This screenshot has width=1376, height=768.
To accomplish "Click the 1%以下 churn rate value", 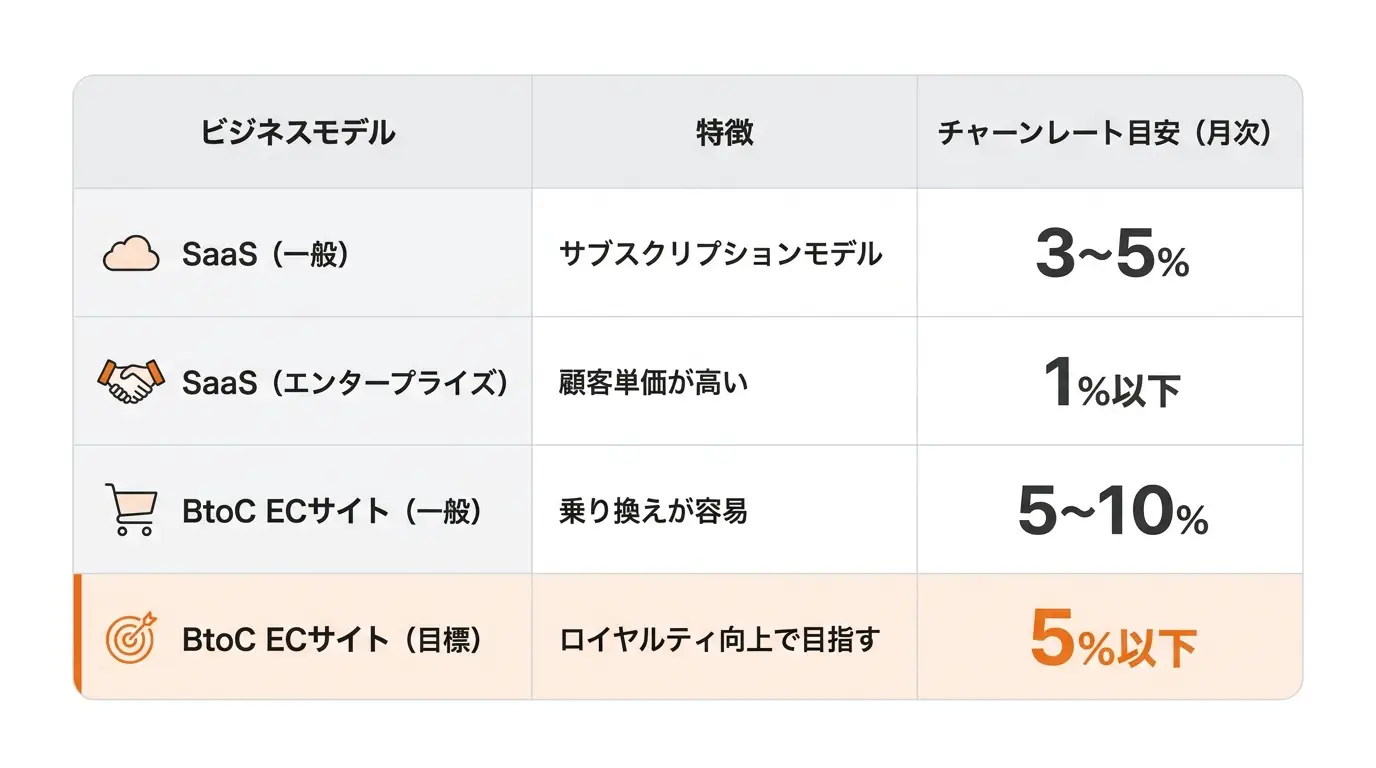I will (1111, 385).
